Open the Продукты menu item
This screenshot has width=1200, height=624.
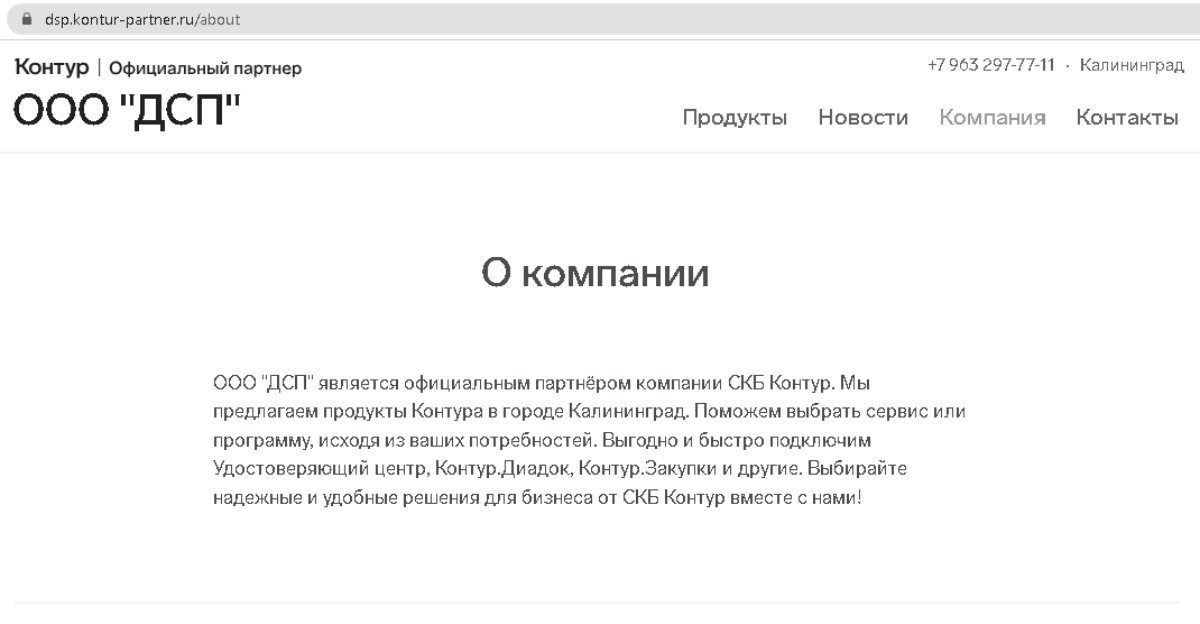tap(735, 118)
